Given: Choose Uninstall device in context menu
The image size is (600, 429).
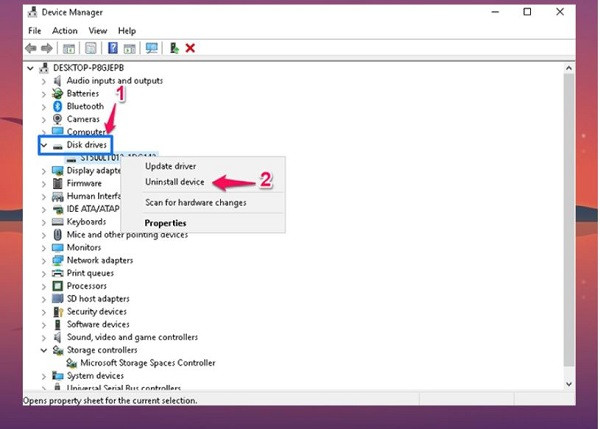Looking at the screenshot, I should point(174,182).
